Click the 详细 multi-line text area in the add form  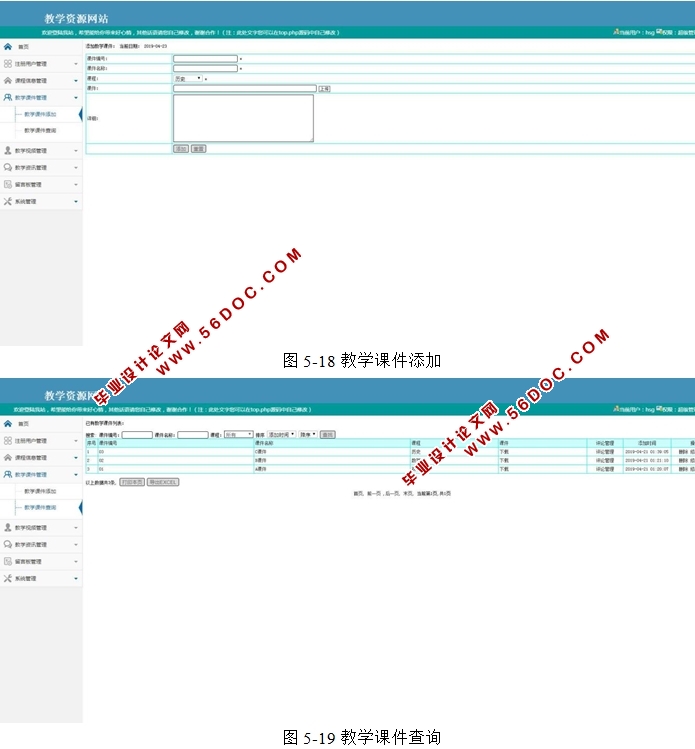[x=243, y=118]
